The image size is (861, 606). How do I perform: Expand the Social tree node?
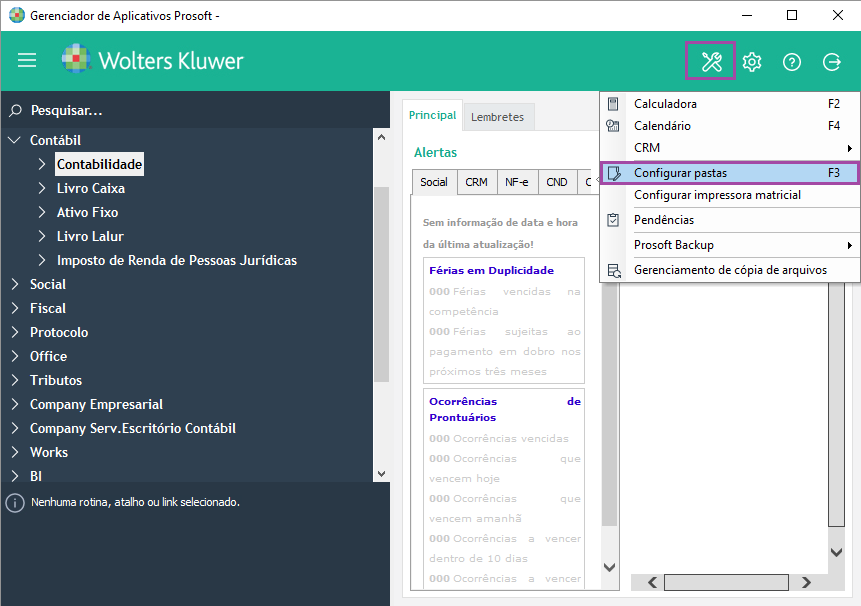pyautogui.click(x=15, y=284)
